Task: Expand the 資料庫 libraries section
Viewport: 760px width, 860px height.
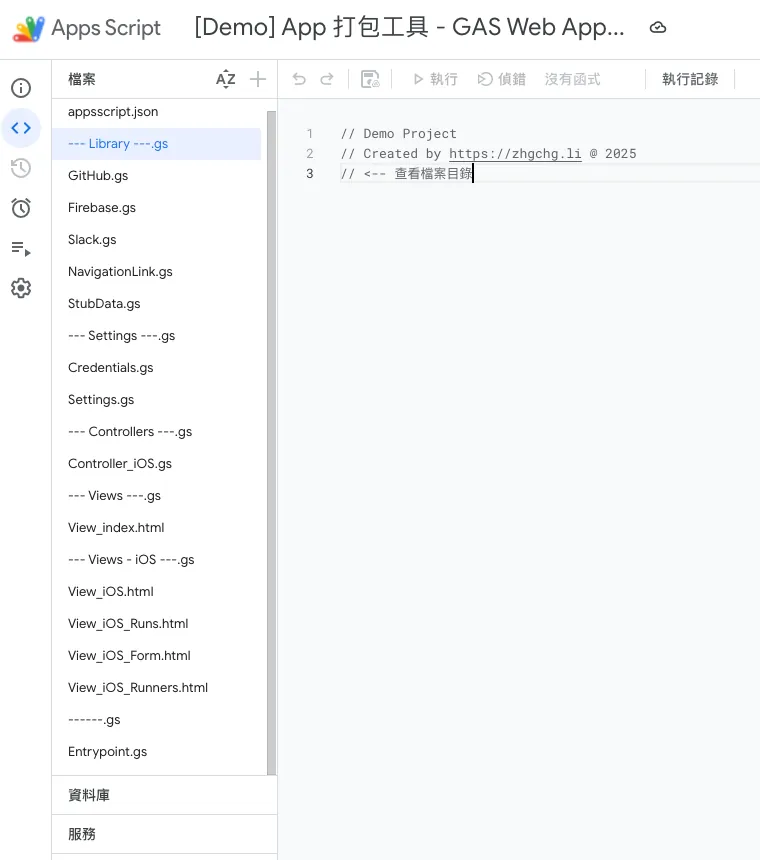Action: coord(89,795)
